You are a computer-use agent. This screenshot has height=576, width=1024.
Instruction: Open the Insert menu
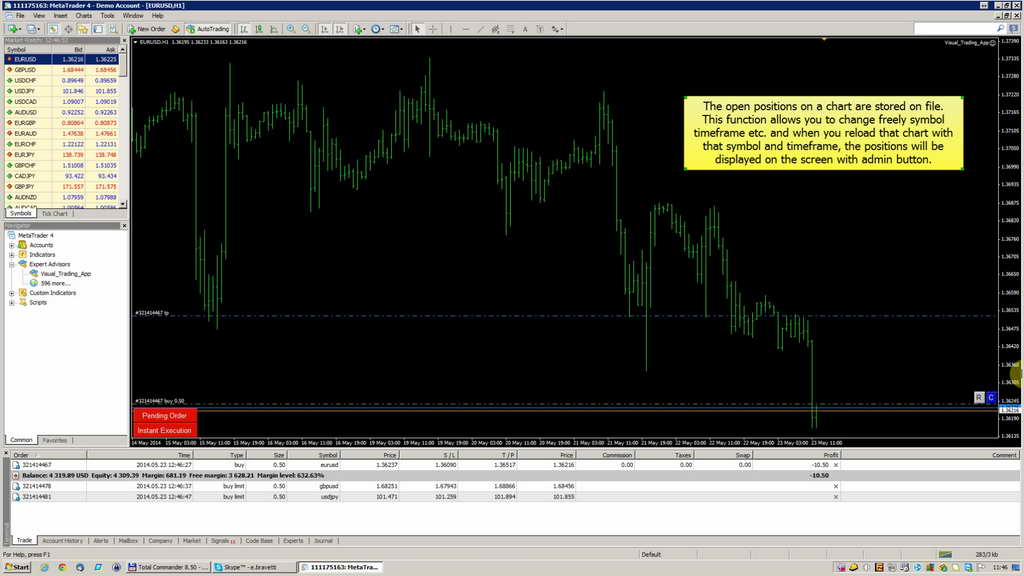60,15
